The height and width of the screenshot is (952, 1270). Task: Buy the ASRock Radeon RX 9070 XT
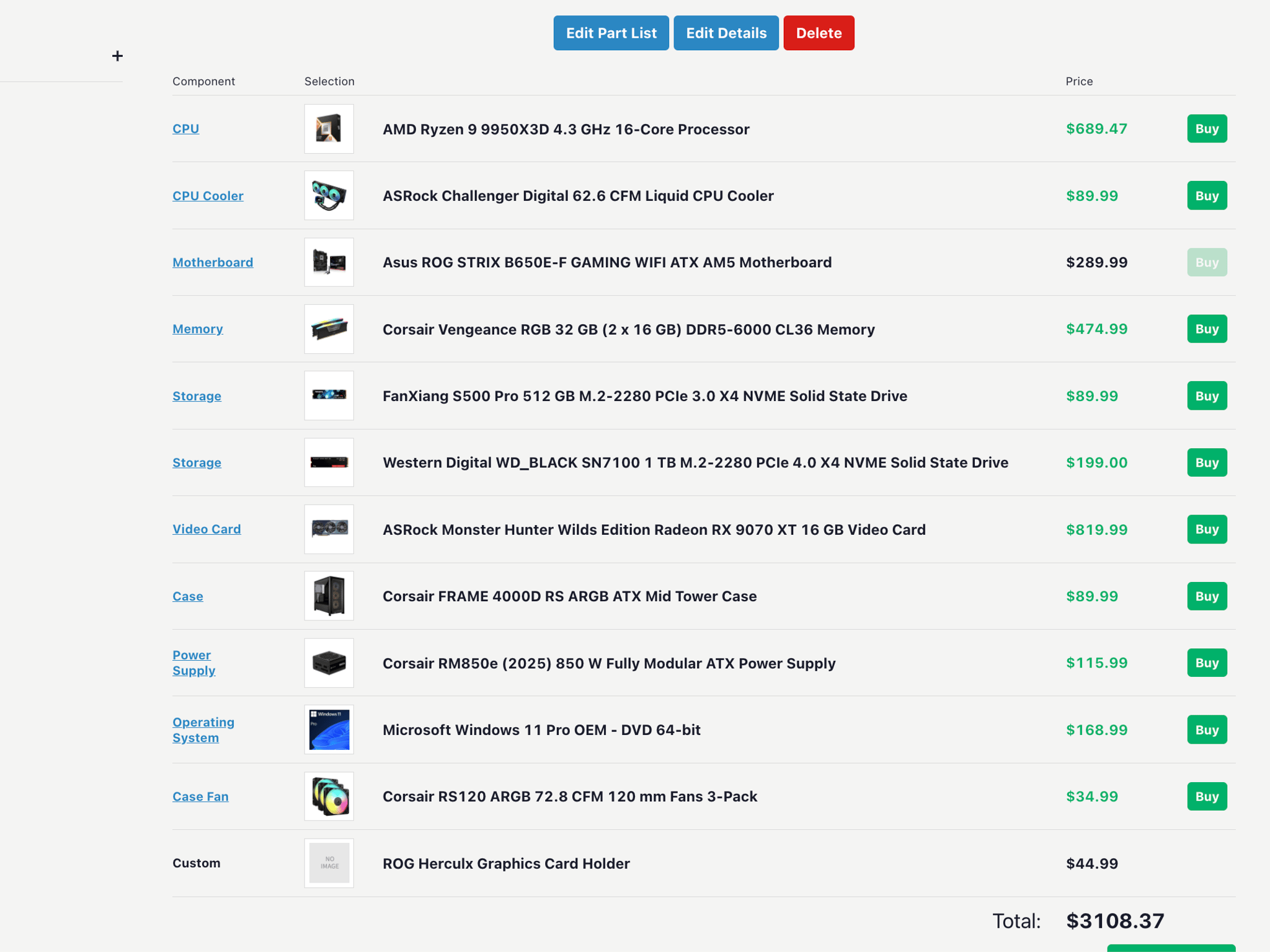(x=1207, y=529)
